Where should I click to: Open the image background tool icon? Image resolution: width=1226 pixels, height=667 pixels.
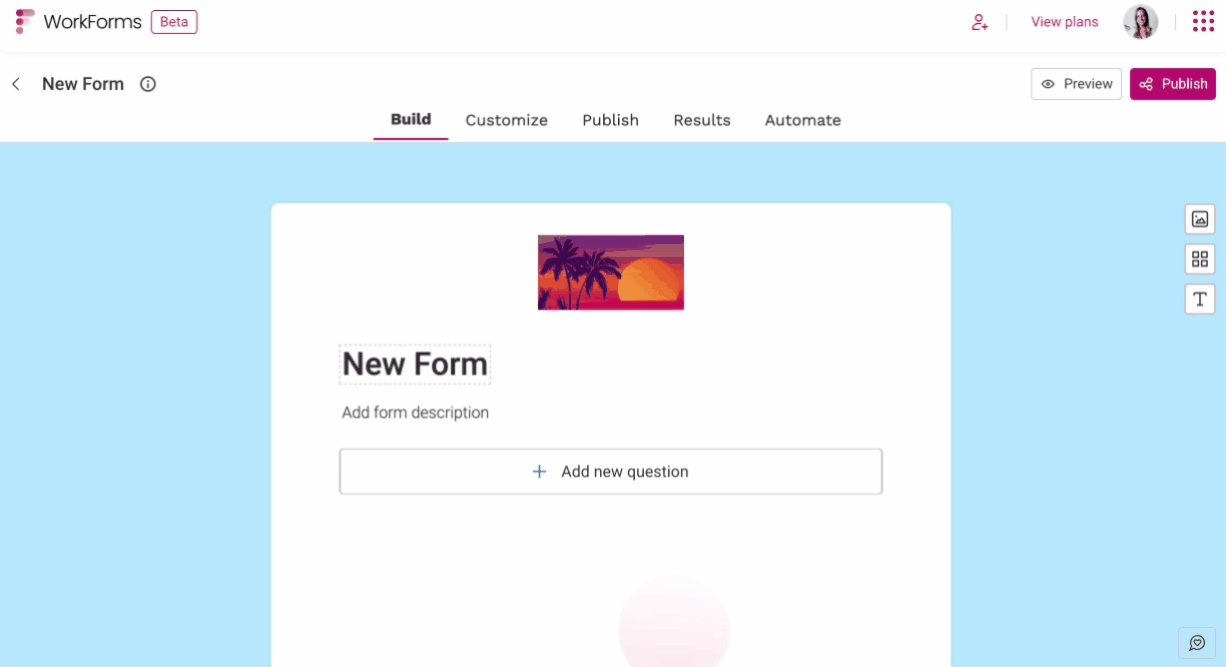[x=1200, y=219]
